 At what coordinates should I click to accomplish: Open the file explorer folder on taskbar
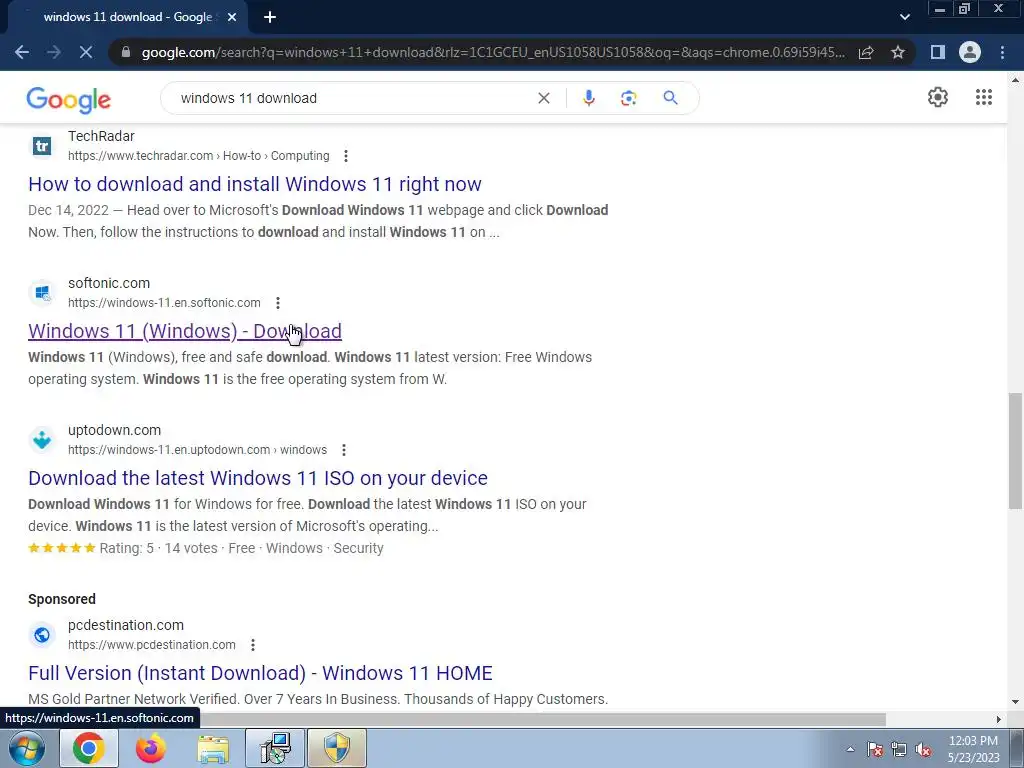[213, 749]
